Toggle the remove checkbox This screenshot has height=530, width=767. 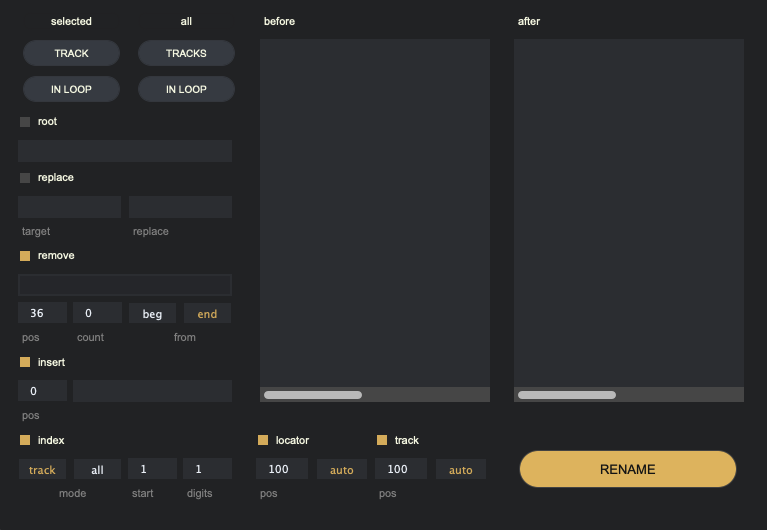(25, 256)
